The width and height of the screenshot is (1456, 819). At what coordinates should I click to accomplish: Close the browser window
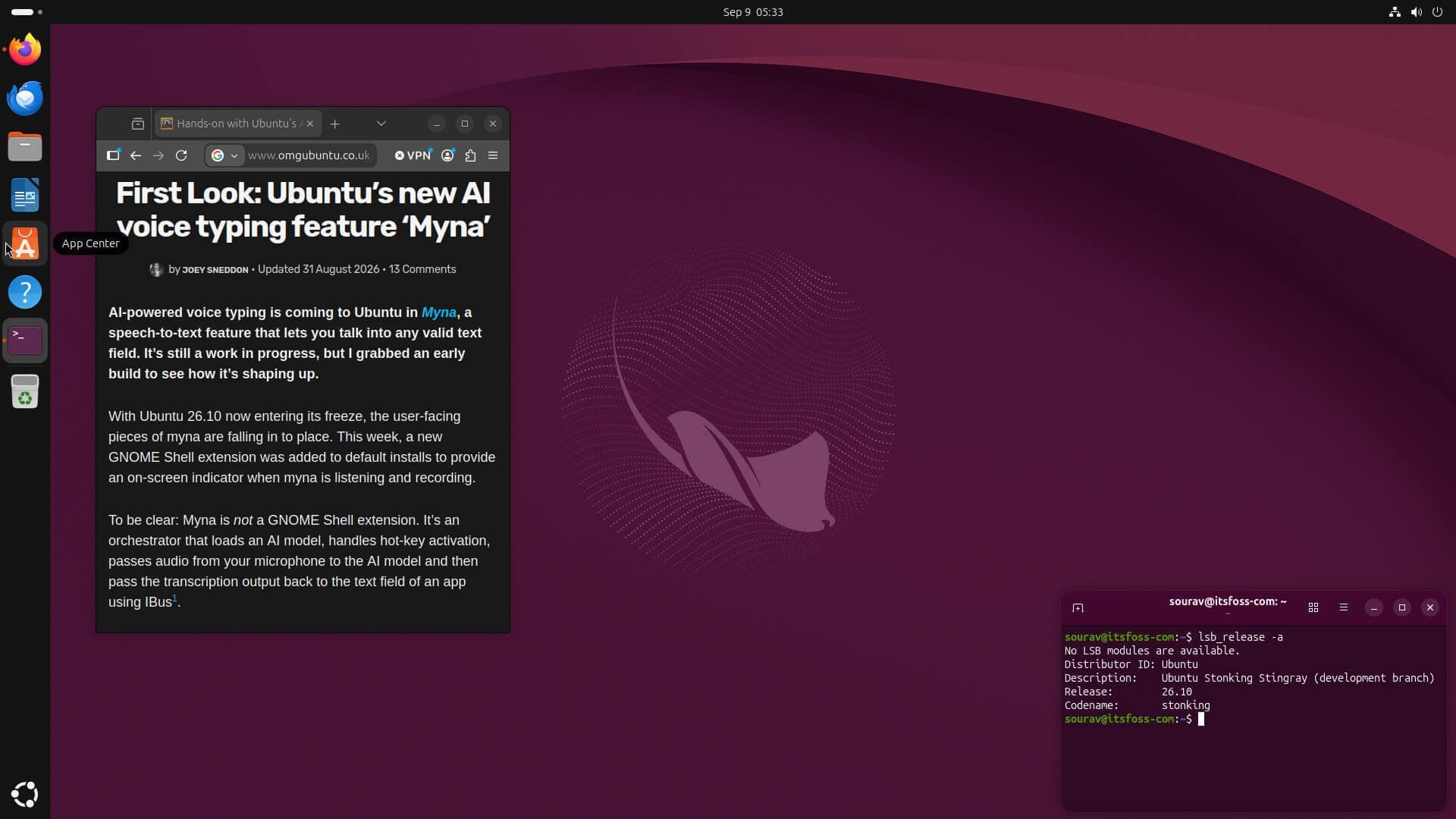[493, 124]
